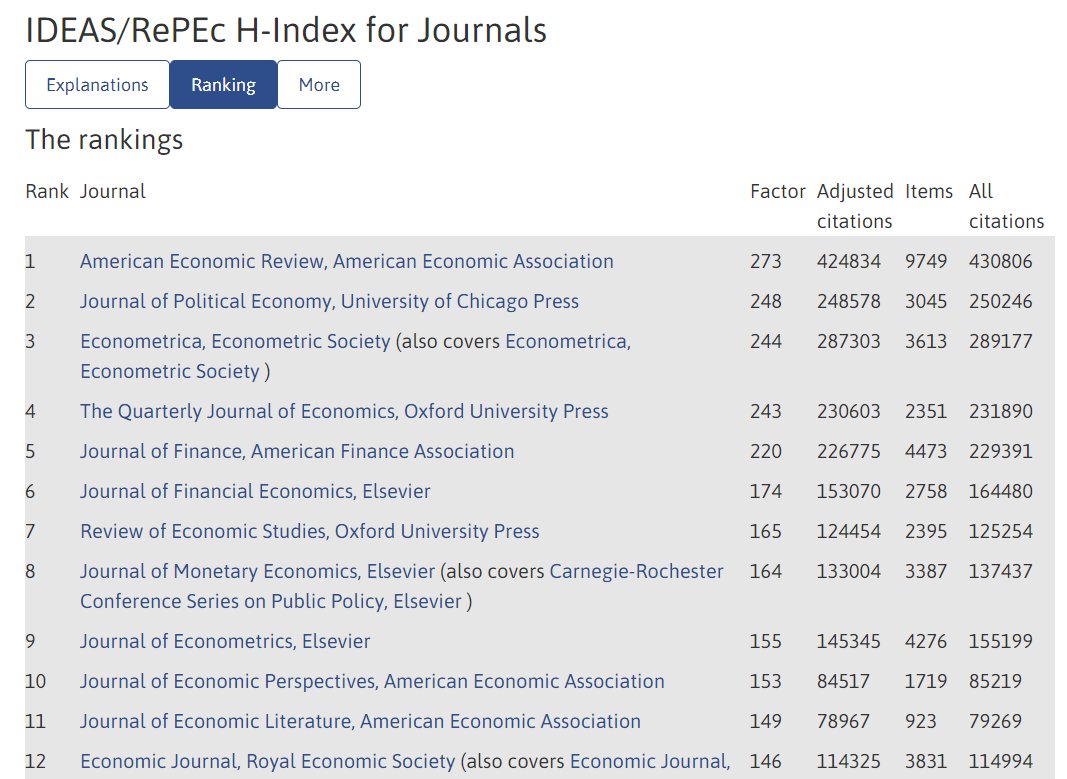
Task: Select items value 3045
Action: (x=925, y=301)
